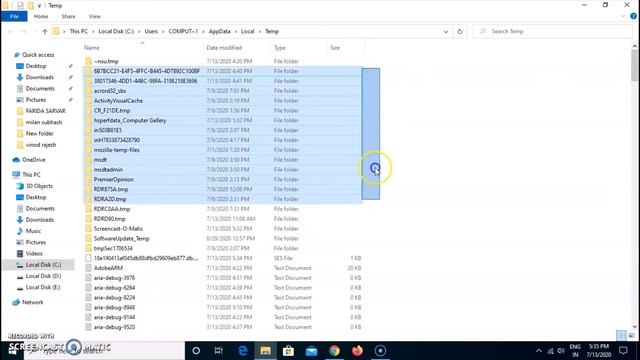Open Videos under This PC
Viewport: 640px width, 360px height.
coord(34,253)
